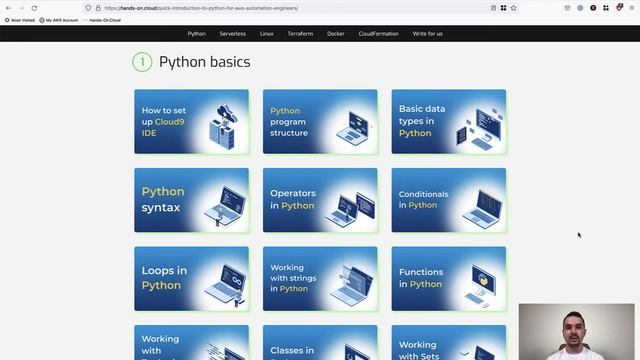This screenshot has height=360, width=640.
Task: Open the Python syntax card
Action: coord(191,200)
